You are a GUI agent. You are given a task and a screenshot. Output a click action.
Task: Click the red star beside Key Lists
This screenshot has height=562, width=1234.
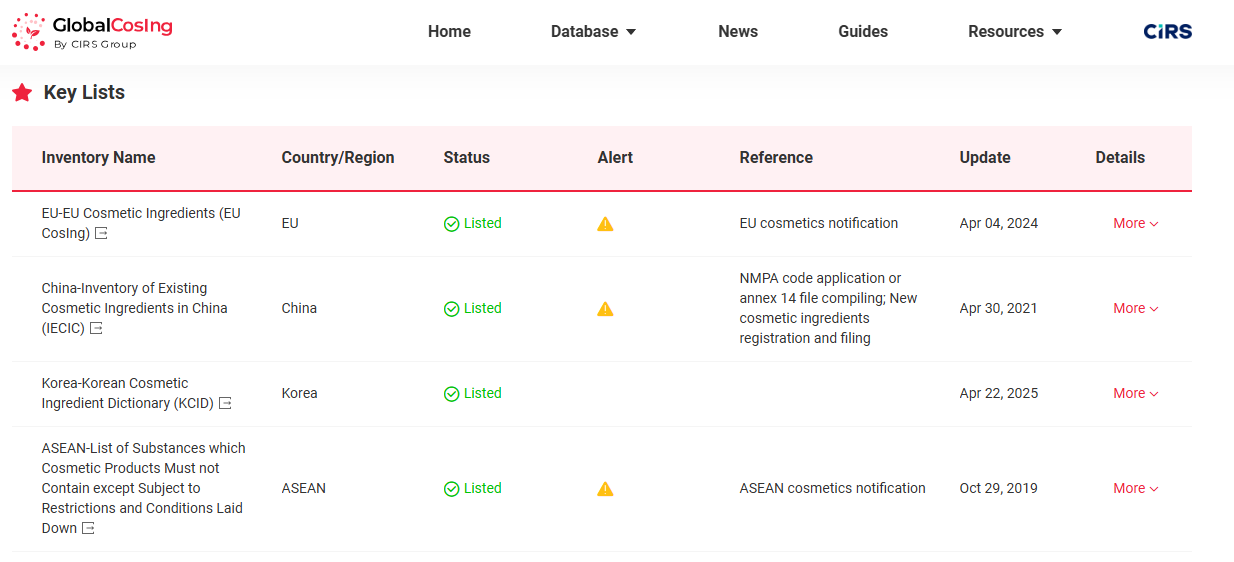22,93
